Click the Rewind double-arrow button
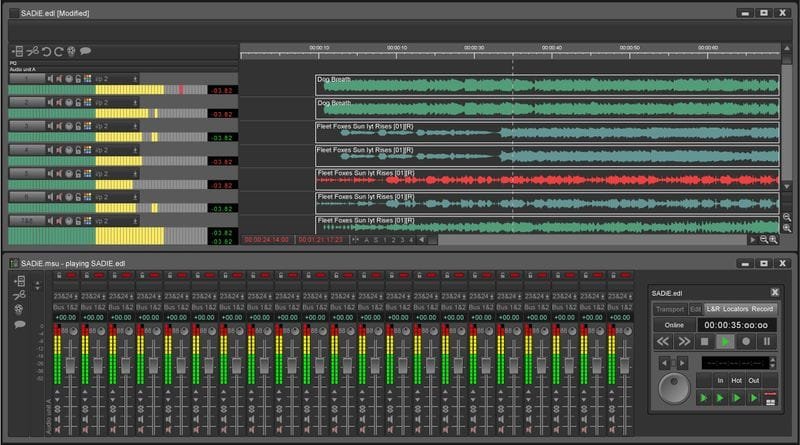The height and width of the screenshot is (445, 800). [663, 342]
